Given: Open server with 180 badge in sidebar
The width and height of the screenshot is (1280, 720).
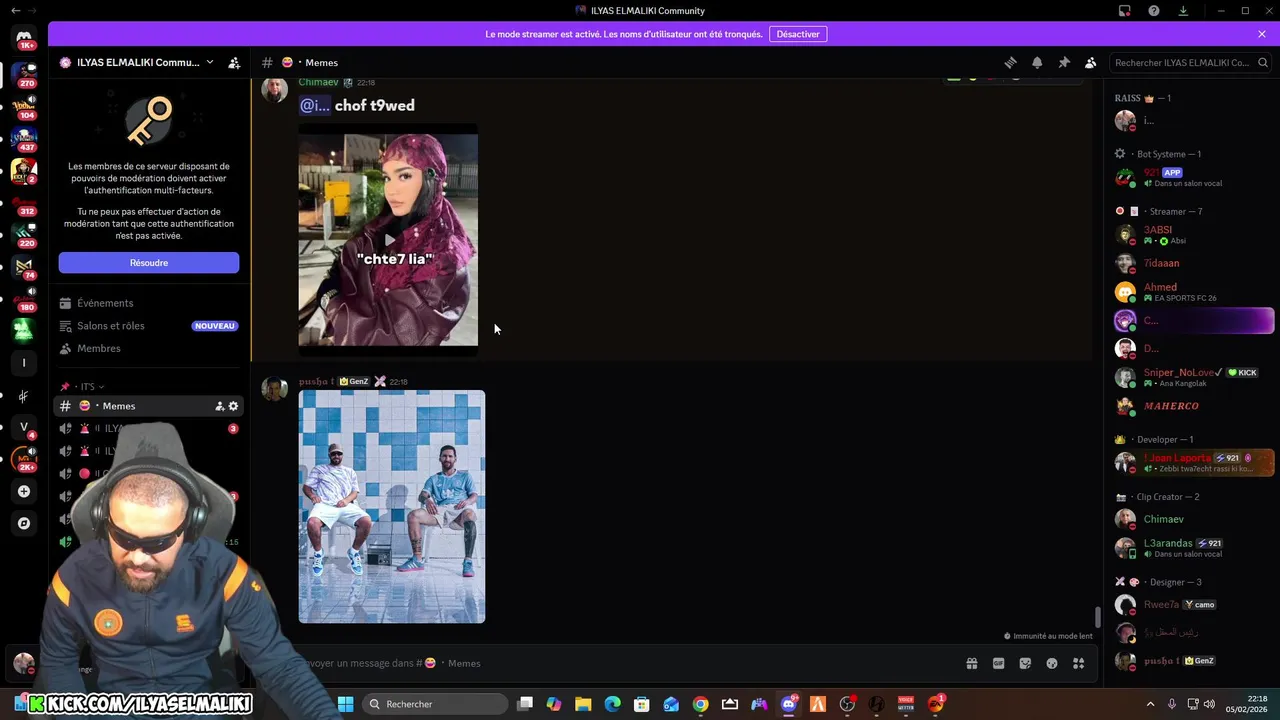Looking at the screenshot, I should pyautogui.click(x=24, y=299).
